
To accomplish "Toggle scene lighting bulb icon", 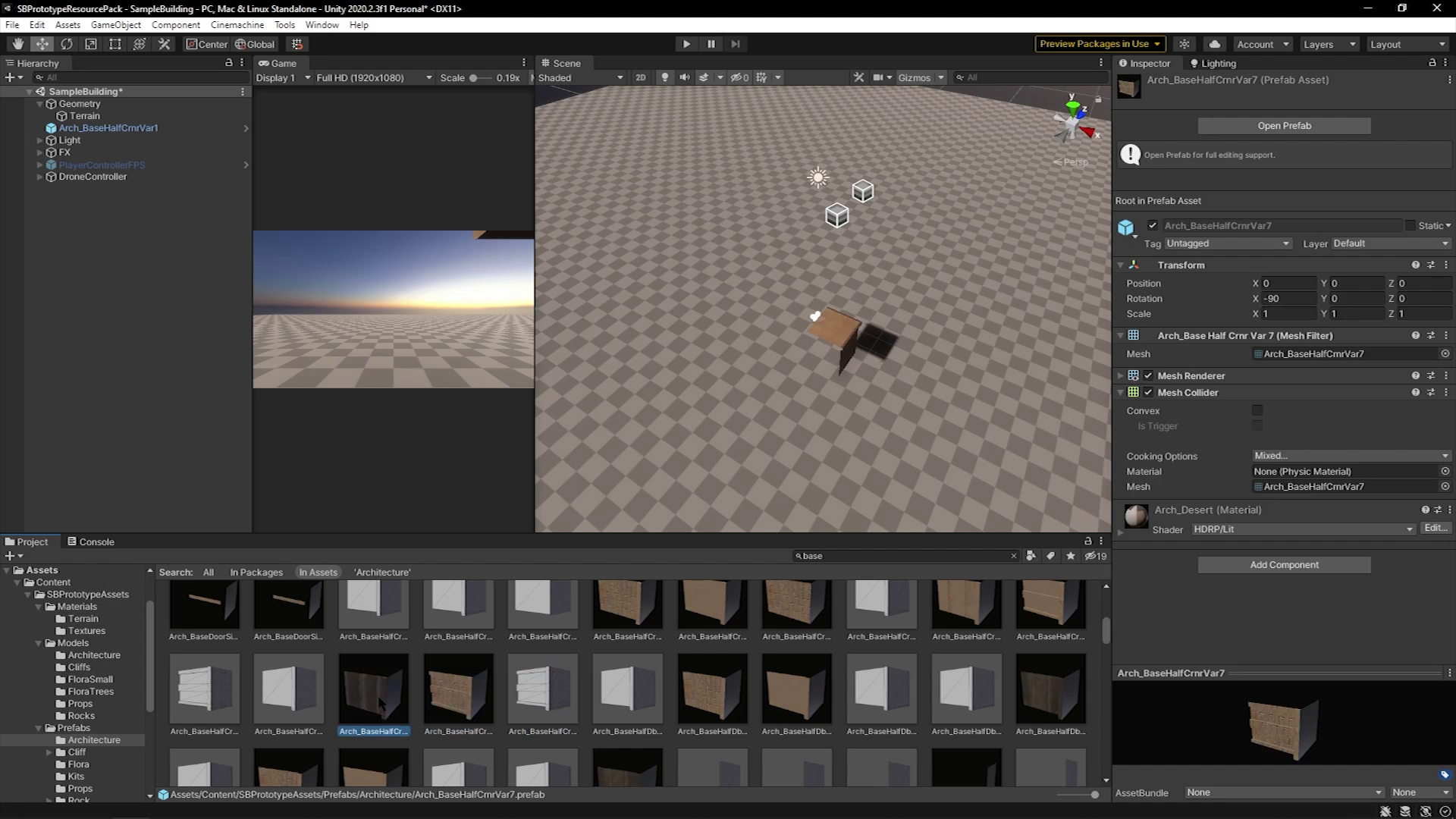I will (x=665, y=77).
